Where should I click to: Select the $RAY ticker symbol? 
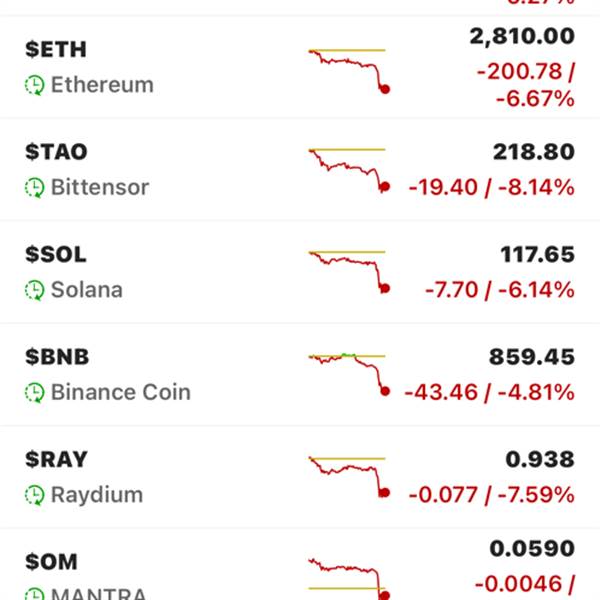[56, 460]
